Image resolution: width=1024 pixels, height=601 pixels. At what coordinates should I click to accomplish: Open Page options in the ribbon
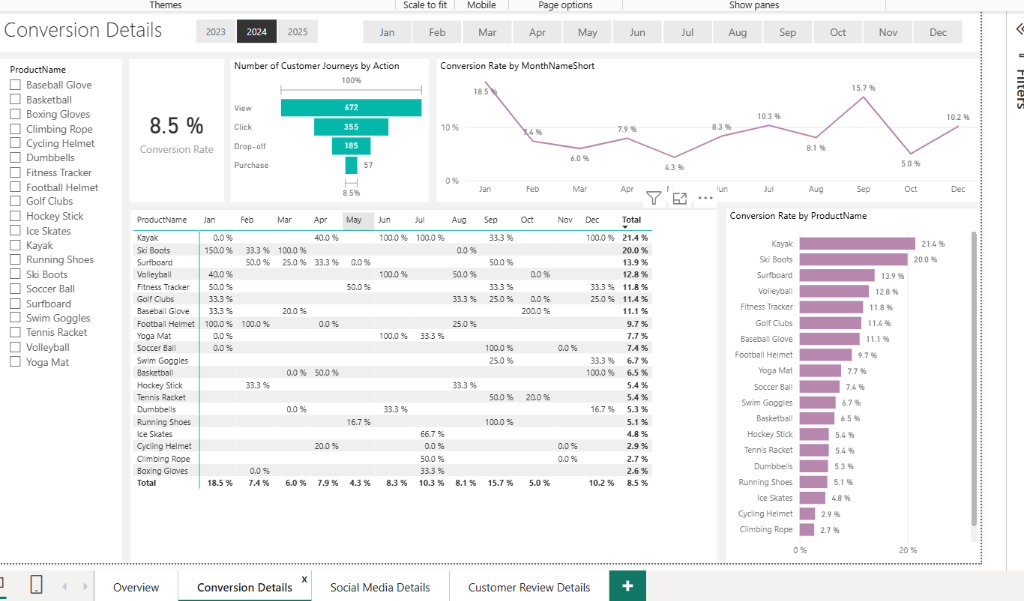566,5
